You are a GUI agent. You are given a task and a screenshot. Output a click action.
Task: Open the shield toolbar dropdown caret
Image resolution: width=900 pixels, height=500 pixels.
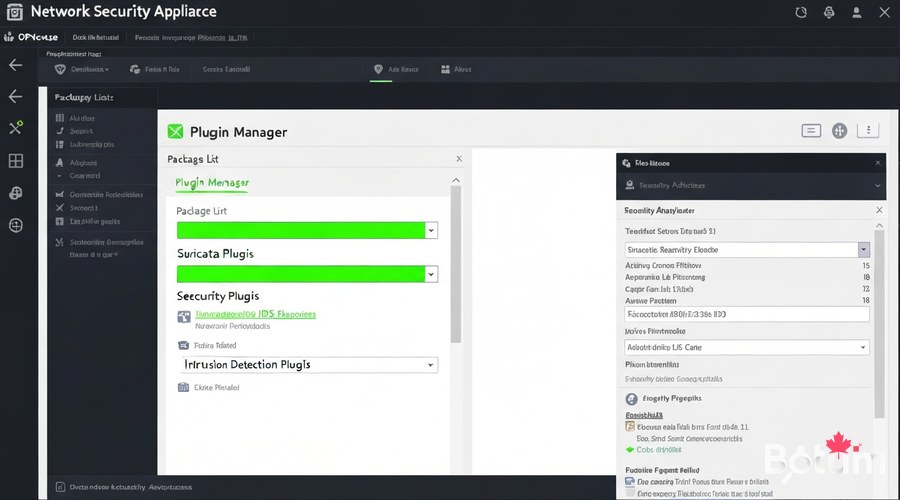coord(107,69)
